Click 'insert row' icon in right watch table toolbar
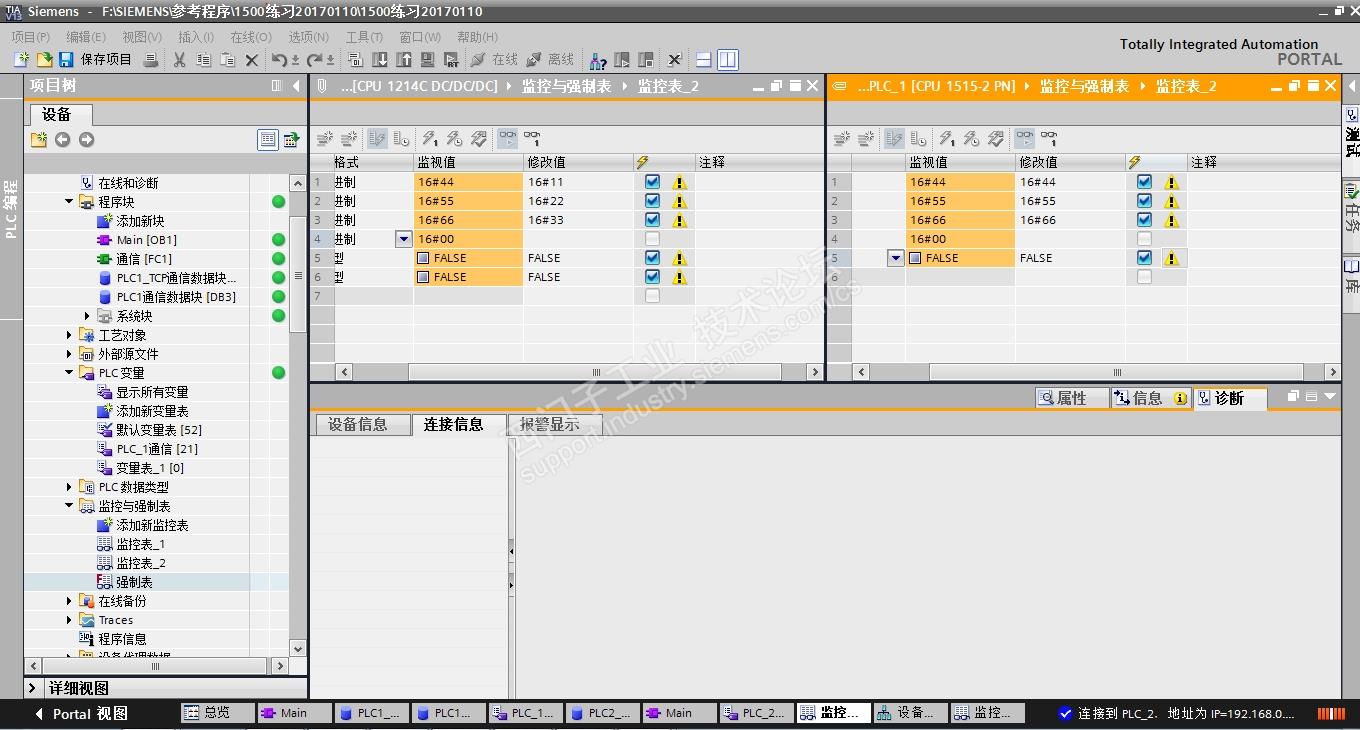Viewport: 1360px width, 730px height. click(x=842, y=139)
